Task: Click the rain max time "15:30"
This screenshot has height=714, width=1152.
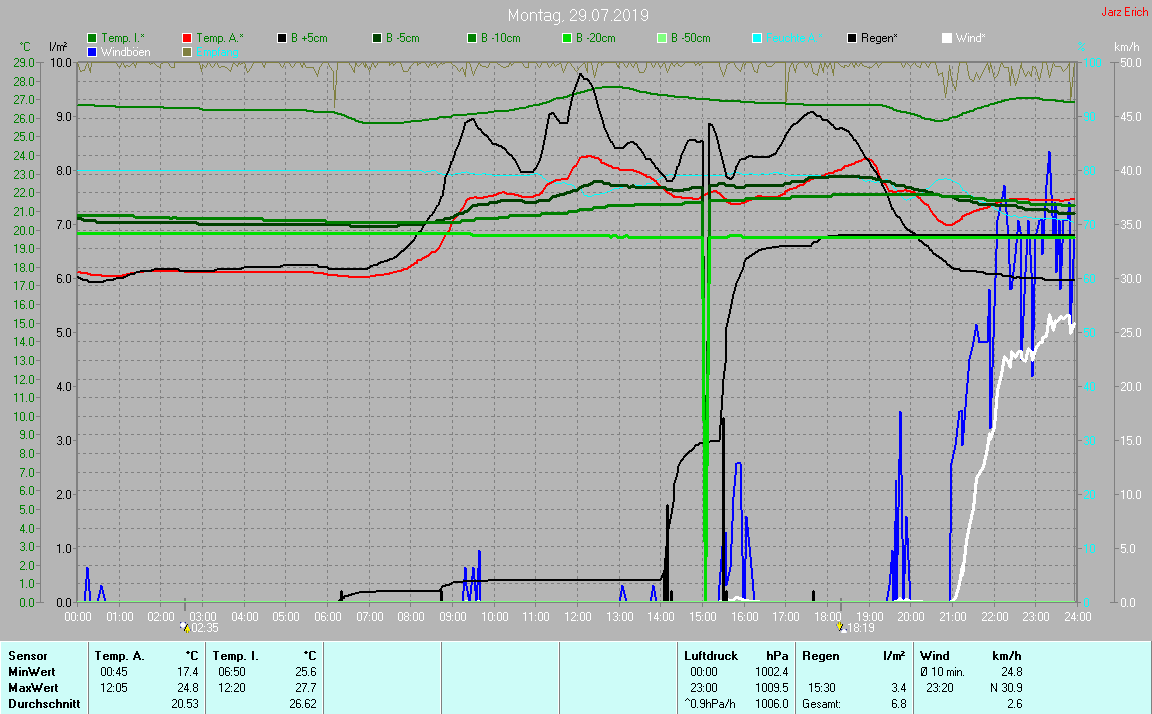Action: 821,688
